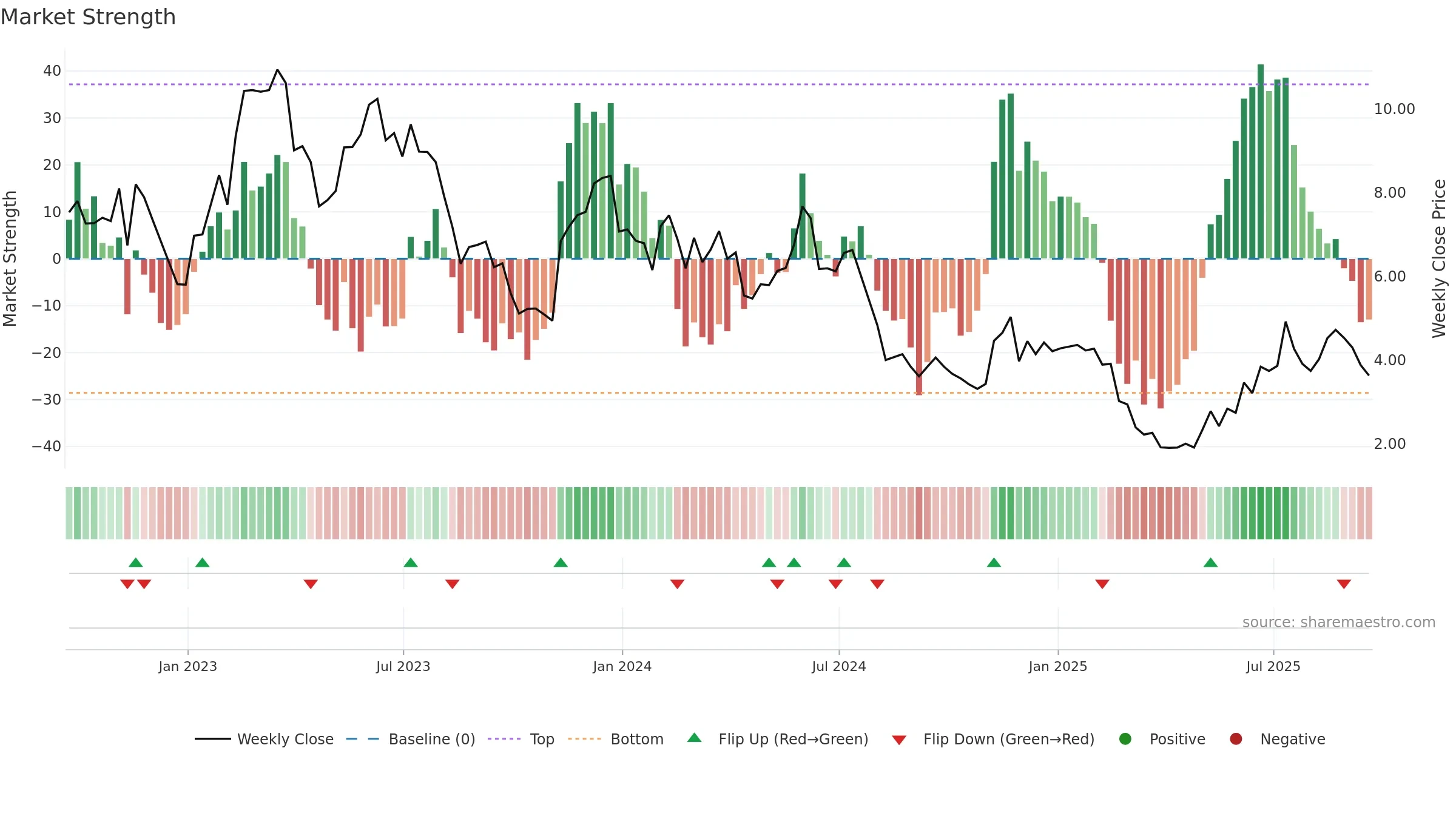Click the last flip-down marker after Jul 2025
Image resolution: width=1456 pixels, height=819 pixels.
1344,584
